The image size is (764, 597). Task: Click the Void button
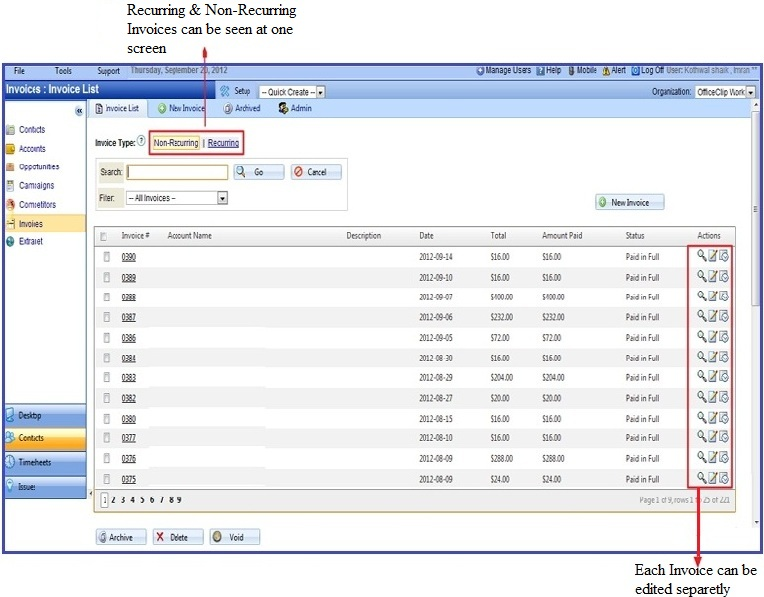pyautogui.click(x=235, y=537)
